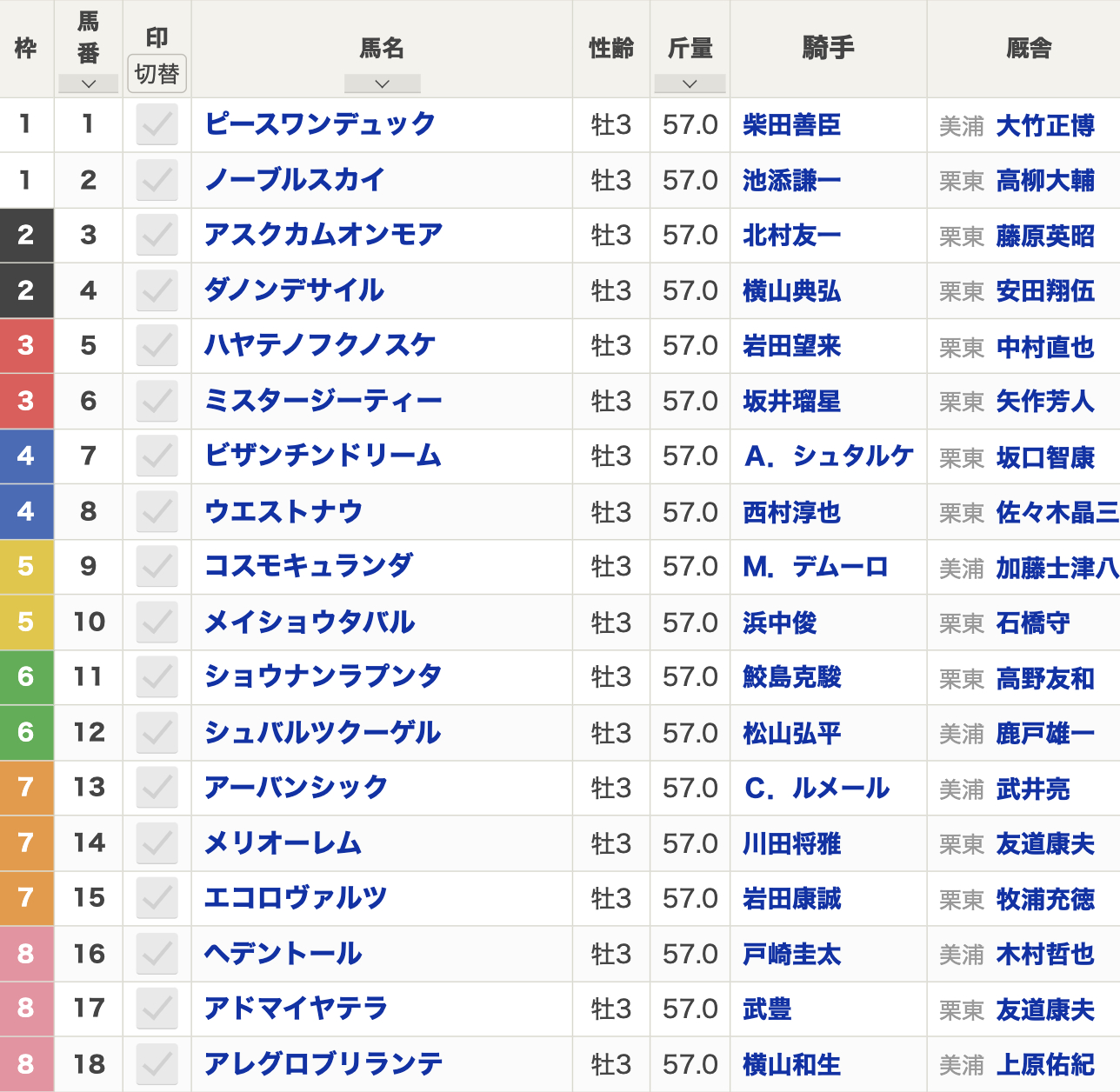This screenshot has width=1120, height=1092.
Task: Open jockey 池添謙一 profile
Action: click(792, 181)
